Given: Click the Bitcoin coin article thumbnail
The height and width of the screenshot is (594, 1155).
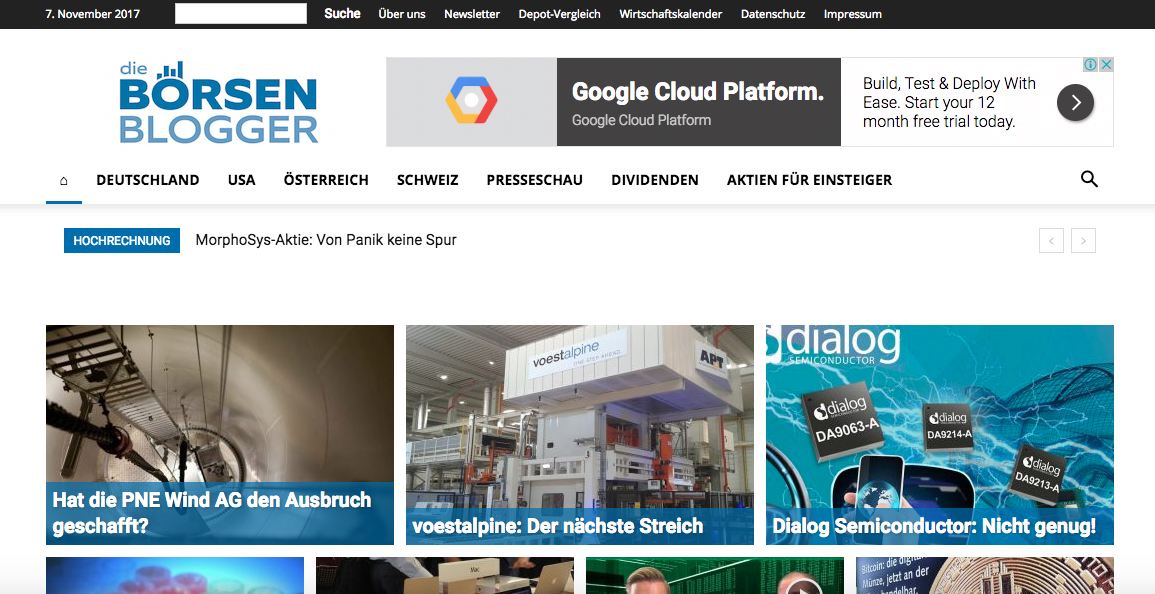Looking at the screenshot, I should (x=985, y=576).
